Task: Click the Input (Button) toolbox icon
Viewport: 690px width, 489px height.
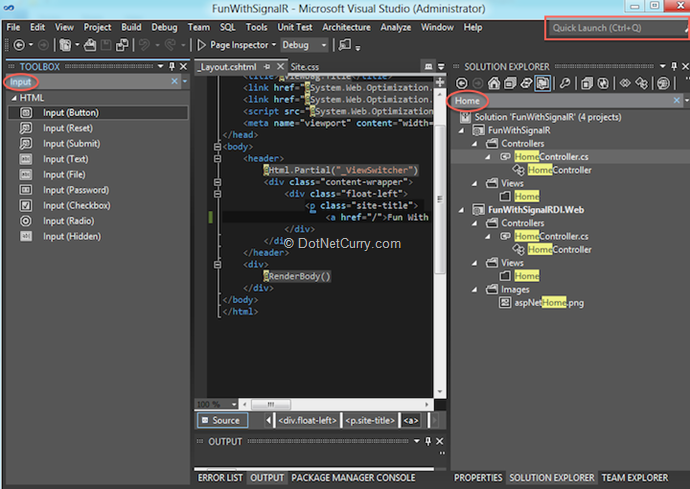Action: tap(26, 113)
